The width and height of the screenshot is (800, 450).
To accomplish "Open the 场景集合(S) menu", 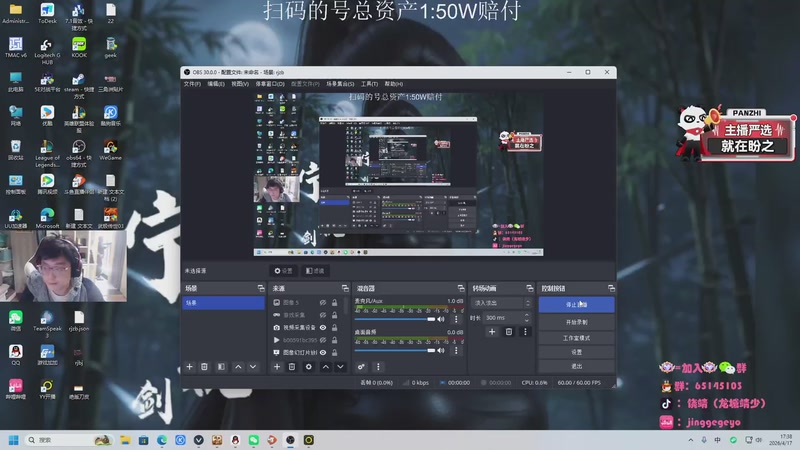I will 340,84.
